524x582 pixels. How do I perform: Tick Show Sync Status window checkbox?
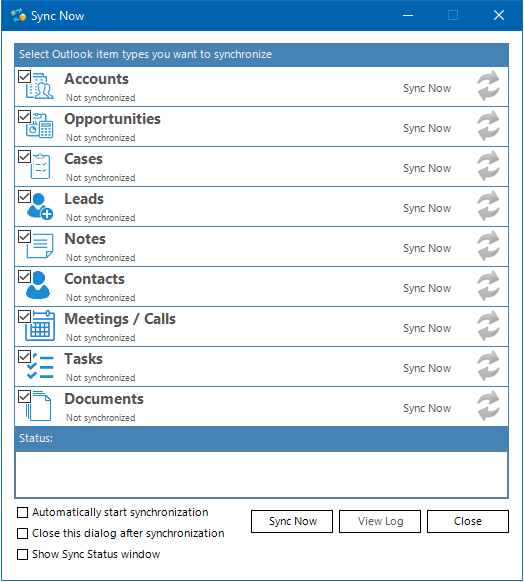[23, 555]
